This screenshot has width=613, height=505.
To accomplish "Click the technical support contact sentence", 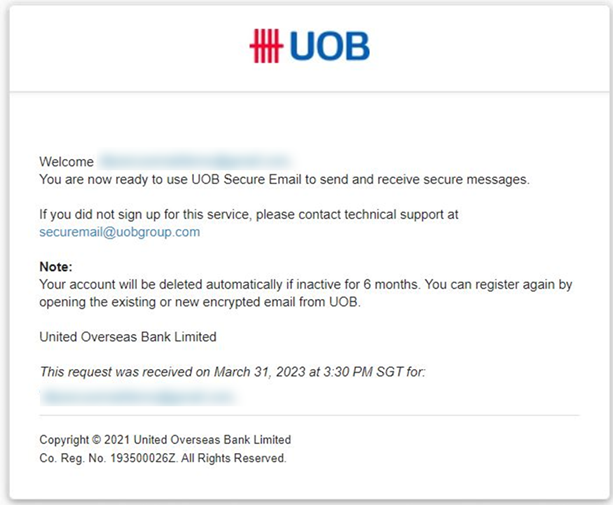I will tap(249, 215).
